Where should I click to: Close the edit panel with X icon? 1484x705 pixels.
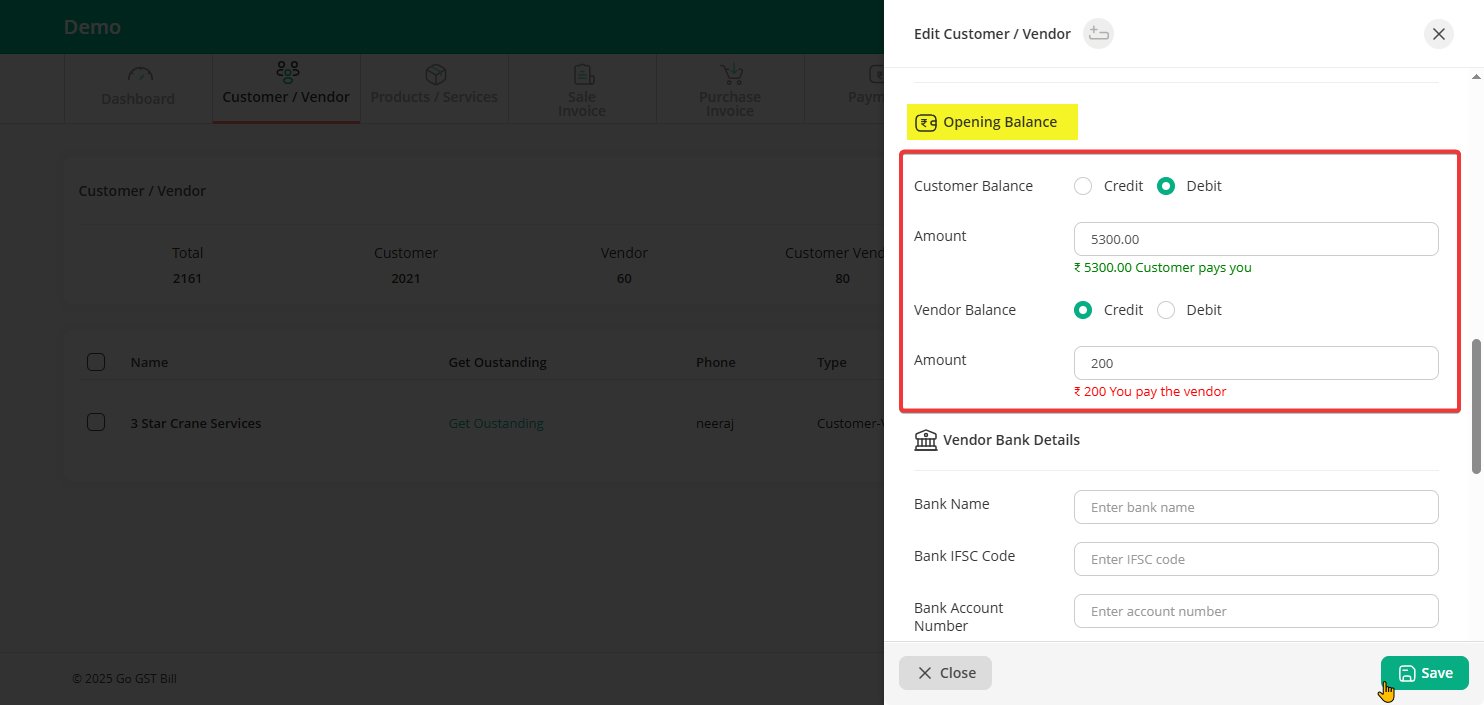coord(1438,34)
